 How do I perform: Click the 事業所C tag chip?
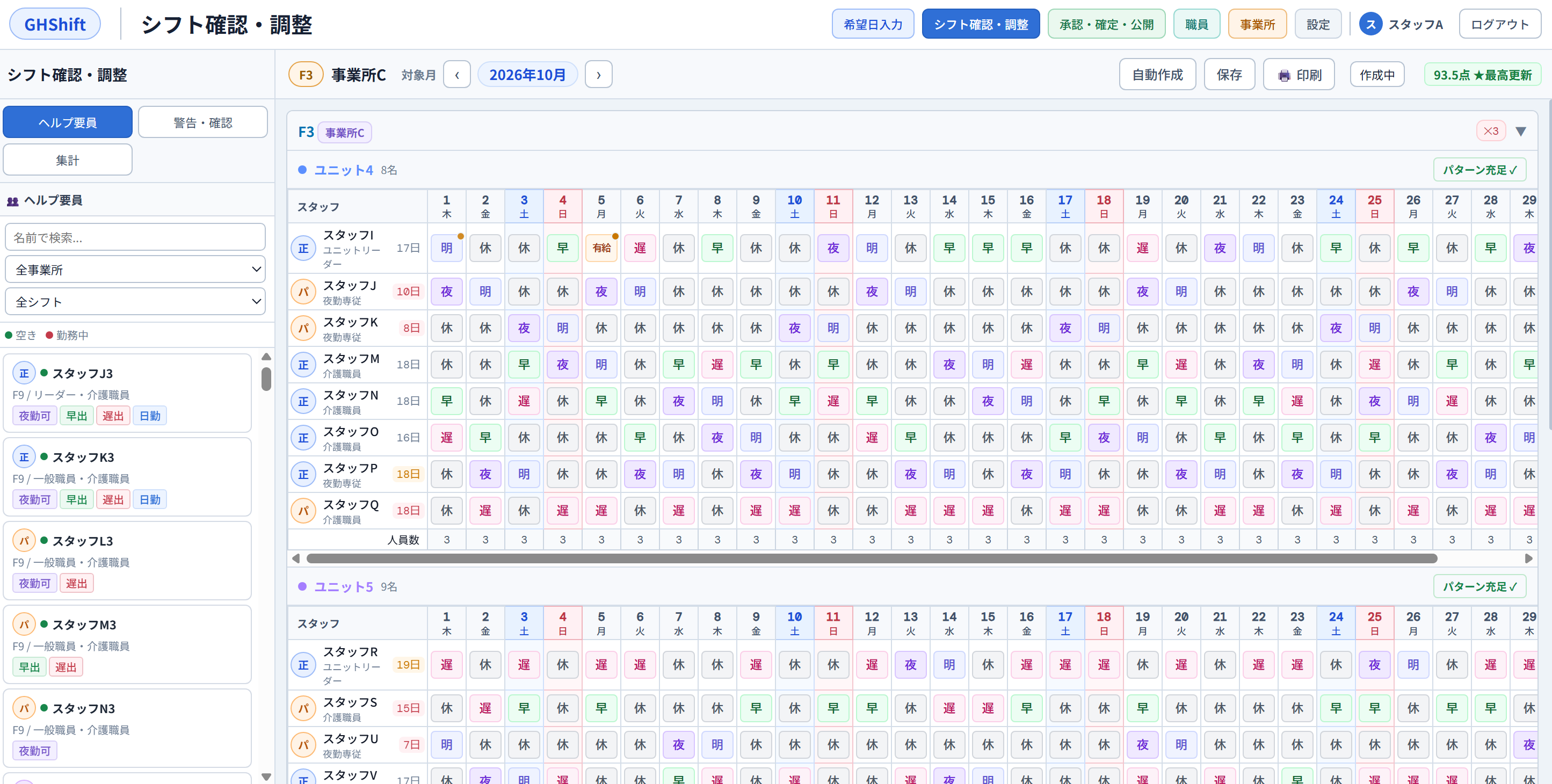coord(345,132)
